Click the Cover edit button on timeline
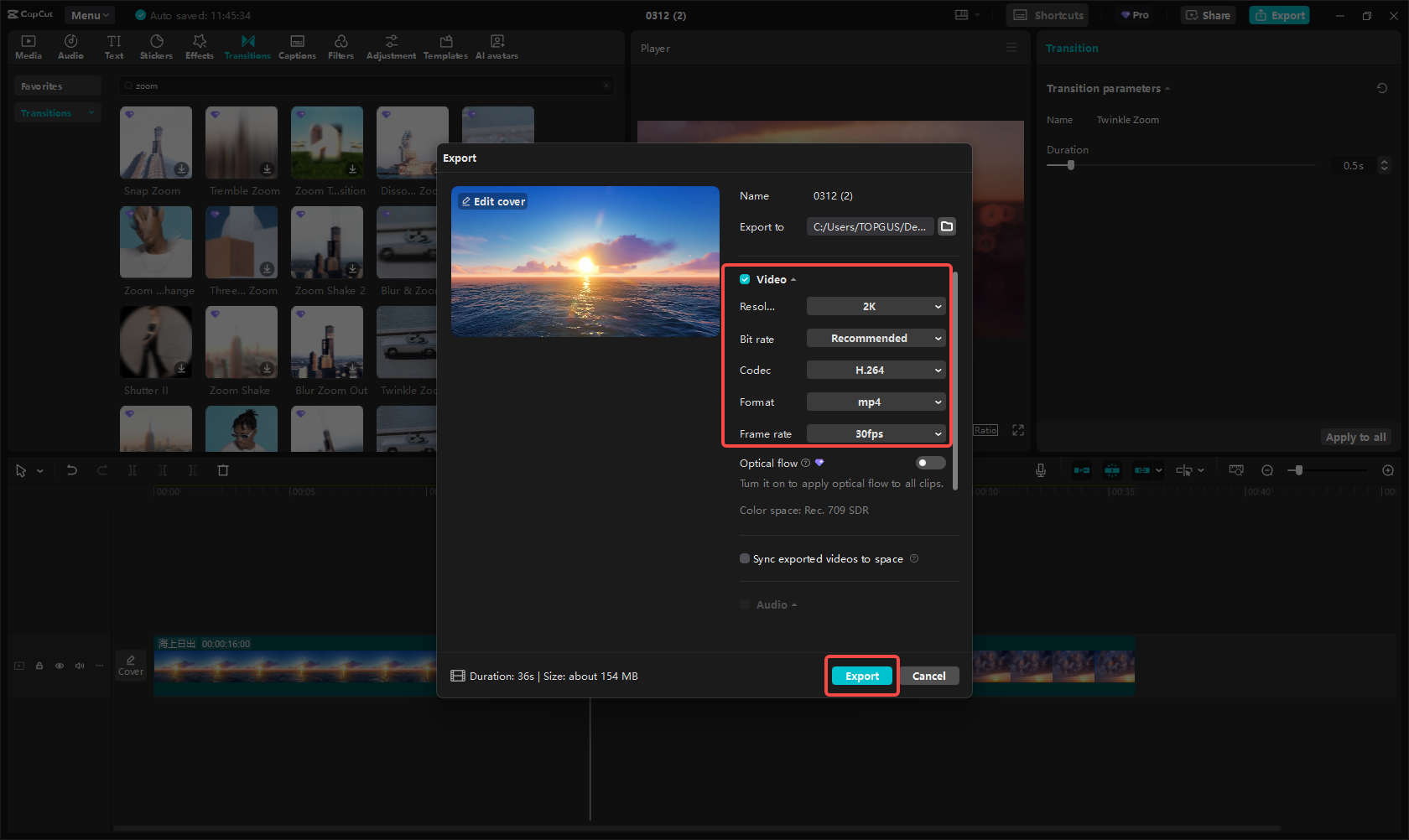 (131, 666)
